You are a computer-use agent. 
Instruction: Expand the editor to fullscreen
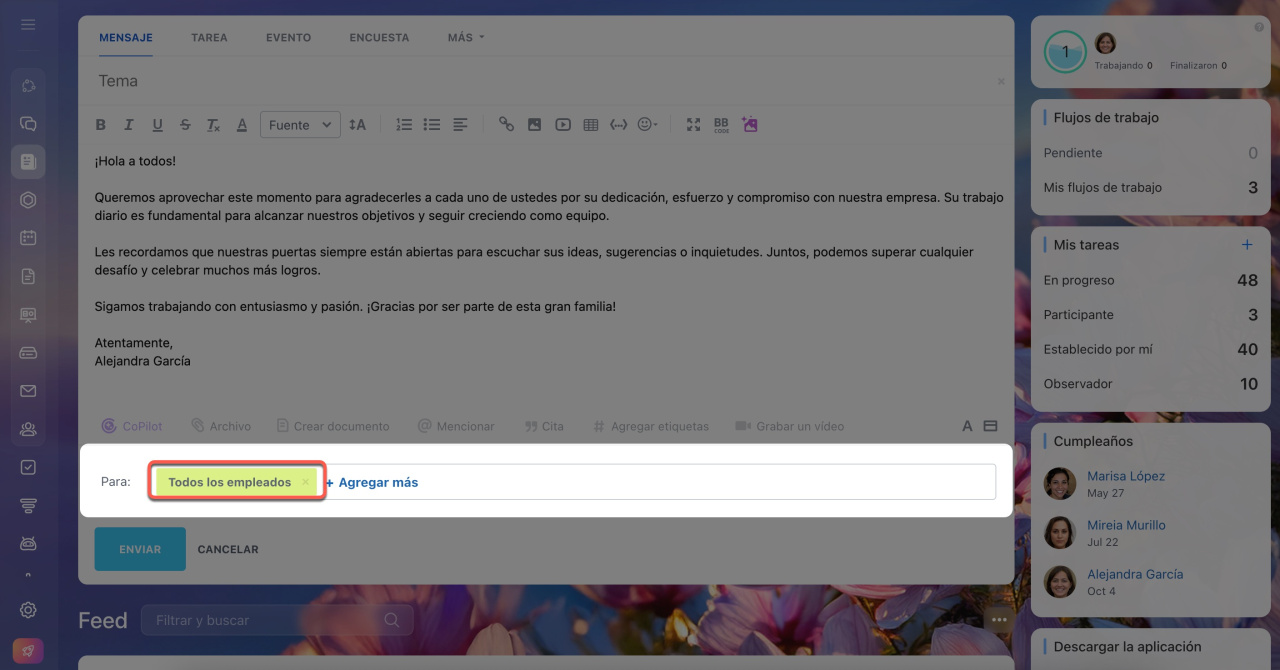[693, 125]
